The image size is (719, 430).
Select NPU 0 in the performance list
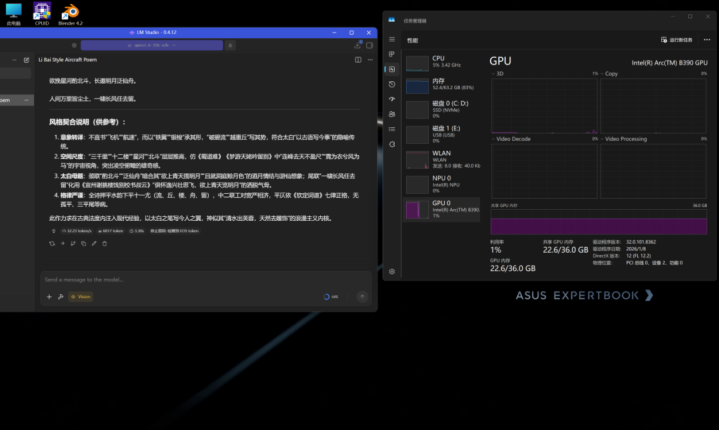tap(442, 184)
